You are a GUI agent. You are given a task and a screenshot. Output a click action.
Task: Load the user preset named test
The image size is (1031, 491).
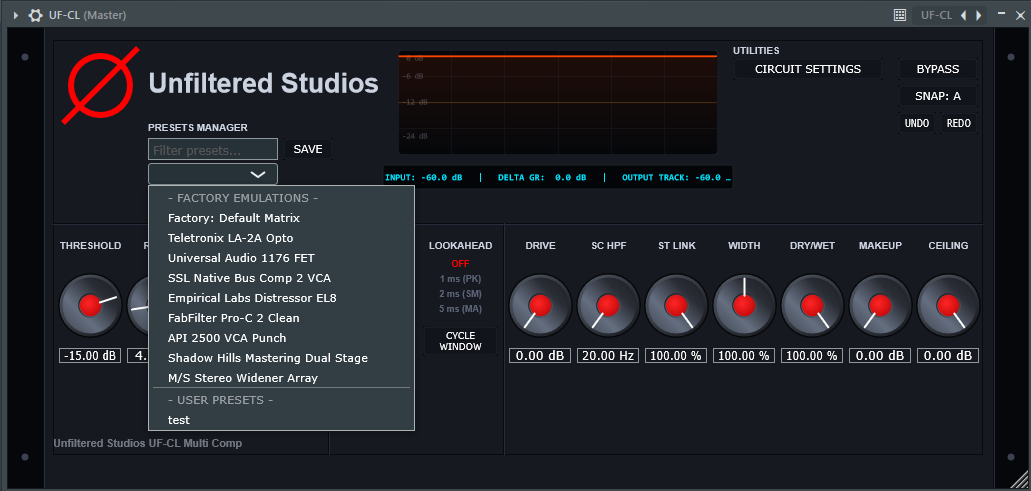point(281,420)
